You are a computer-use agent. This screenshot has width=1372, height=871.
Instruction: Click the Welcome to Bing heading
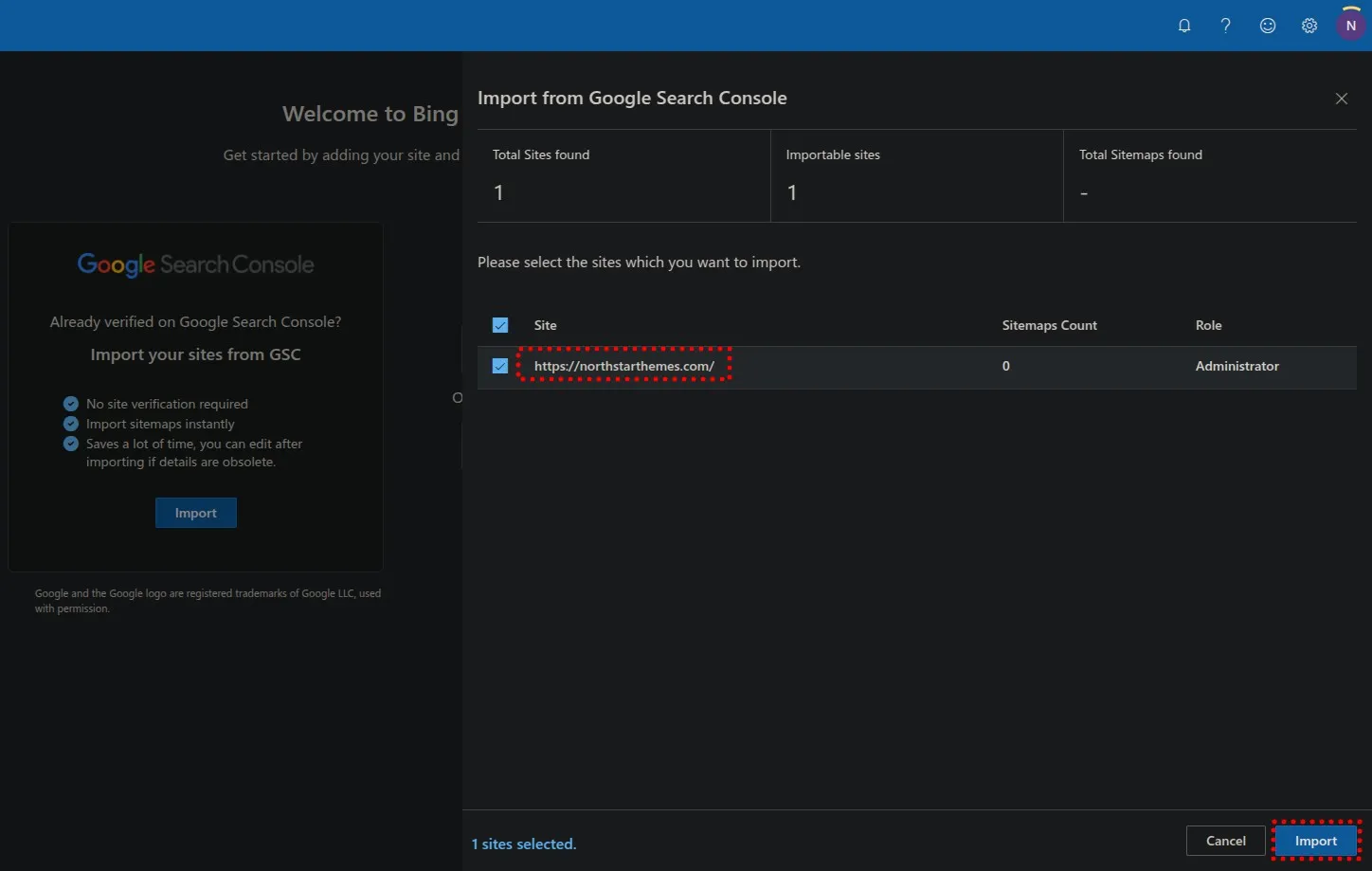coord(370,114)
